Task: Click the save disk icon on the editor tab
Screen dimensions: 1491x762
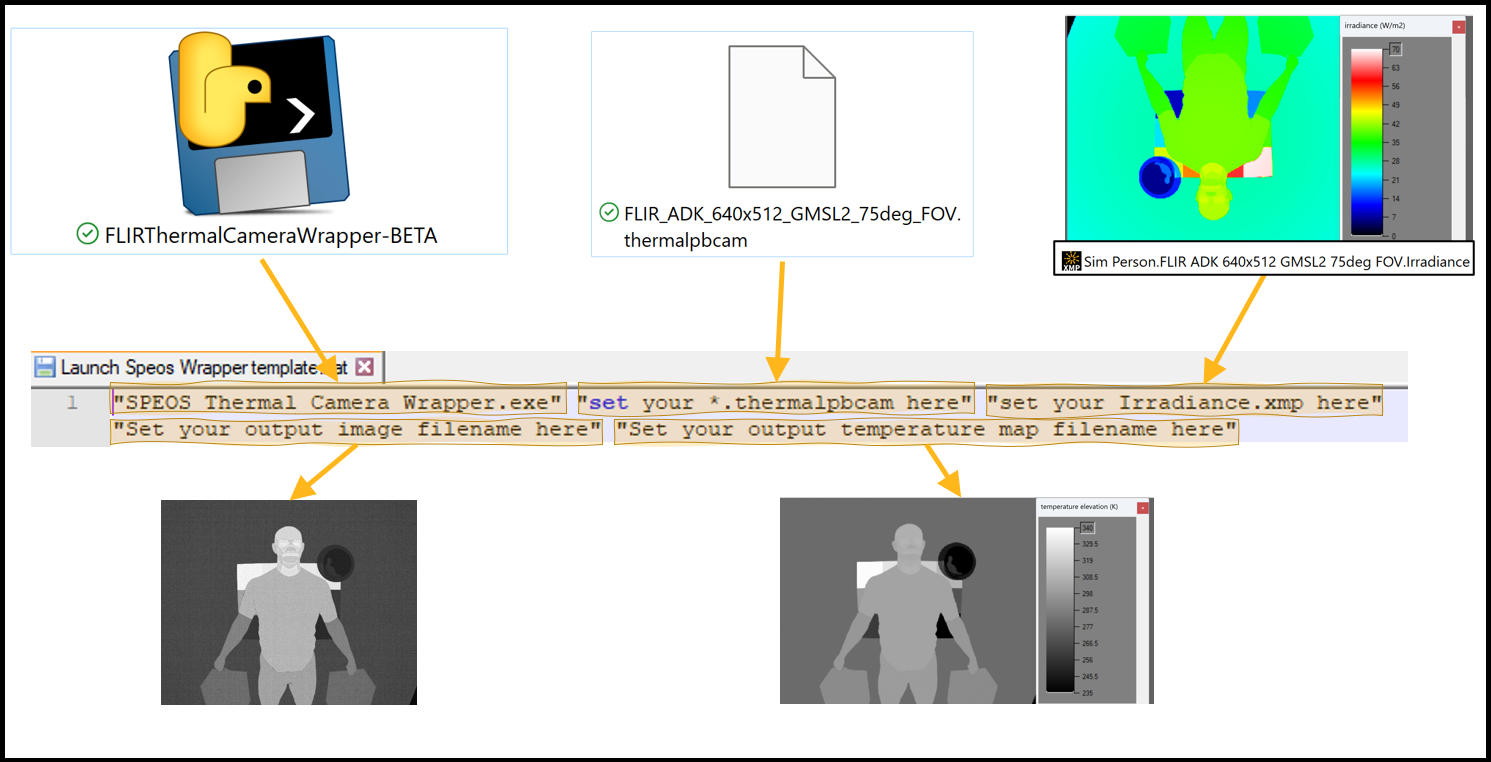Action: (45, 367)
